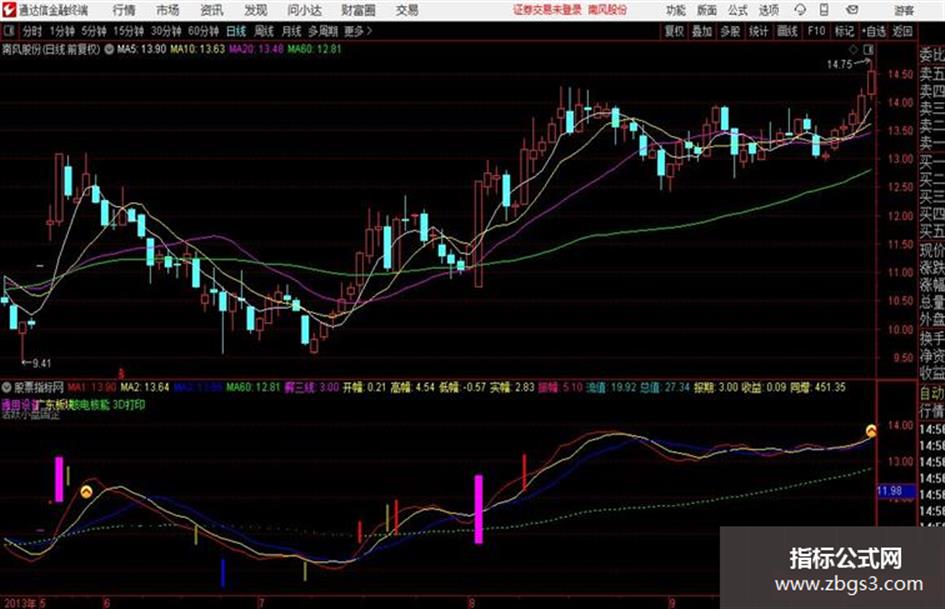Click the yellow arrow signal marker near the latest bar
This screenshot has width=945, height=609.
click(871, 431)
